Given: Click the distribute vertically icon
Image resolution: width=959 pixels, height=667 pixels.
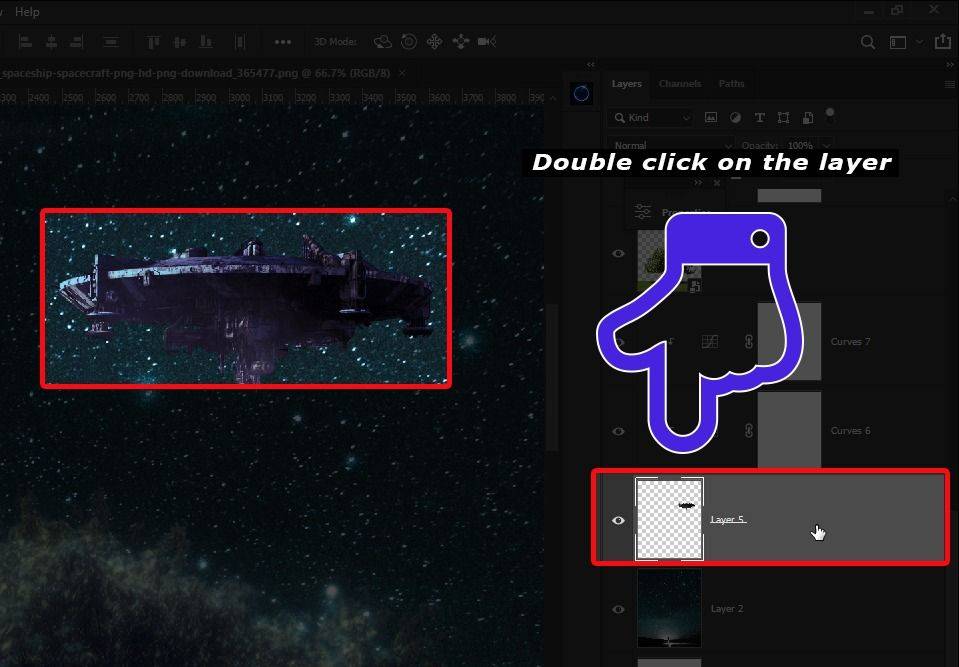Looking at the screenshot, I should [x=111, y=42].
